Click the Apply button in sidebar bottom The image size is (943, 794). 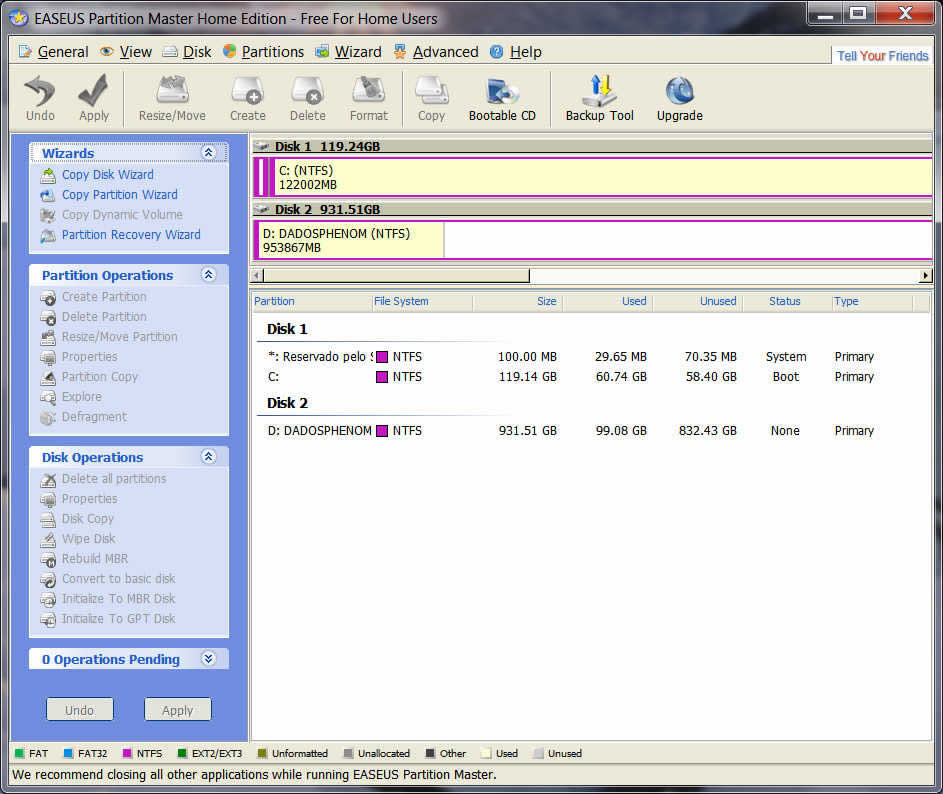[177, 710]
